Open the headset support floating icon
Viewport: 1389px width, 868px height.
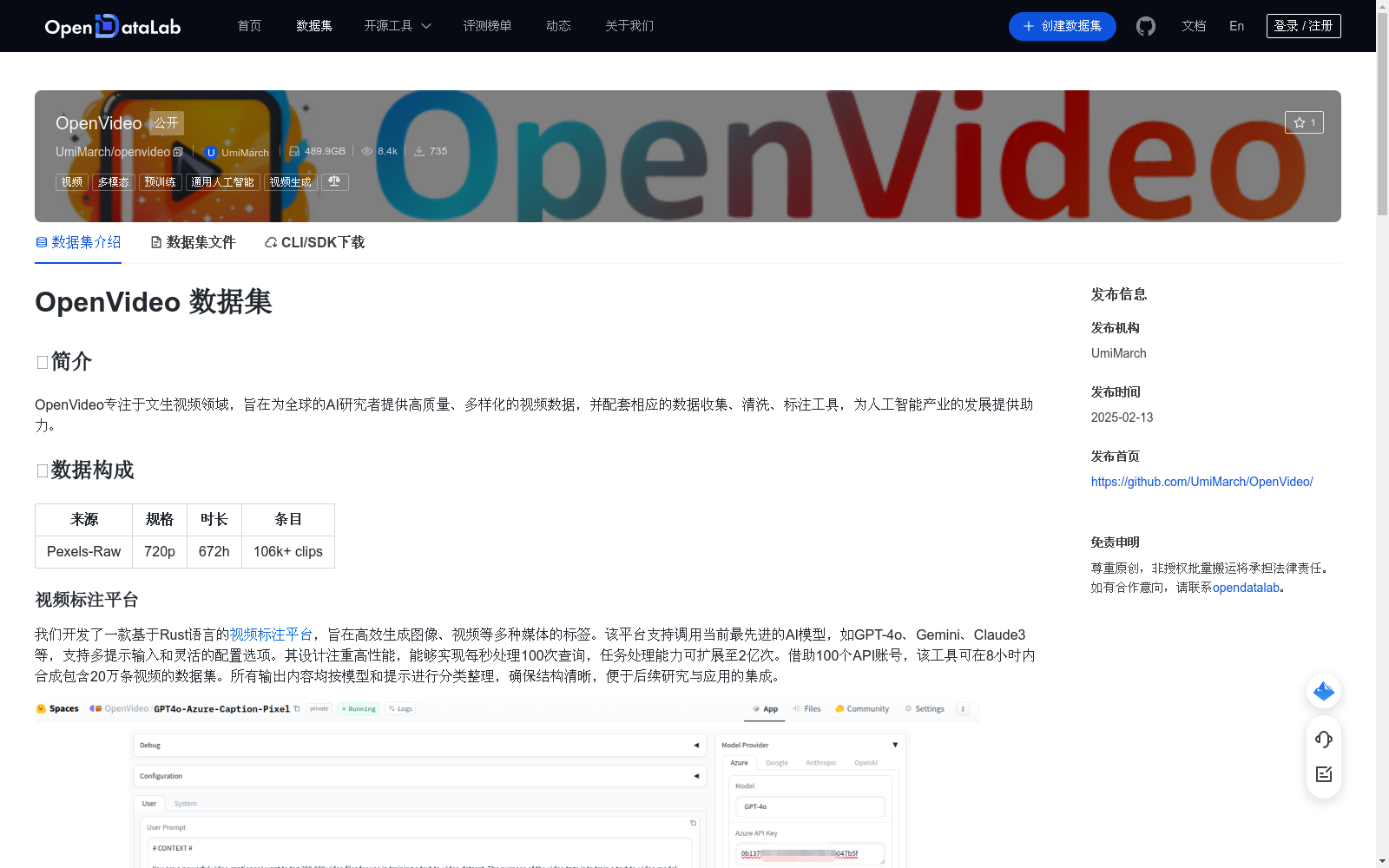coord(1324,740)
